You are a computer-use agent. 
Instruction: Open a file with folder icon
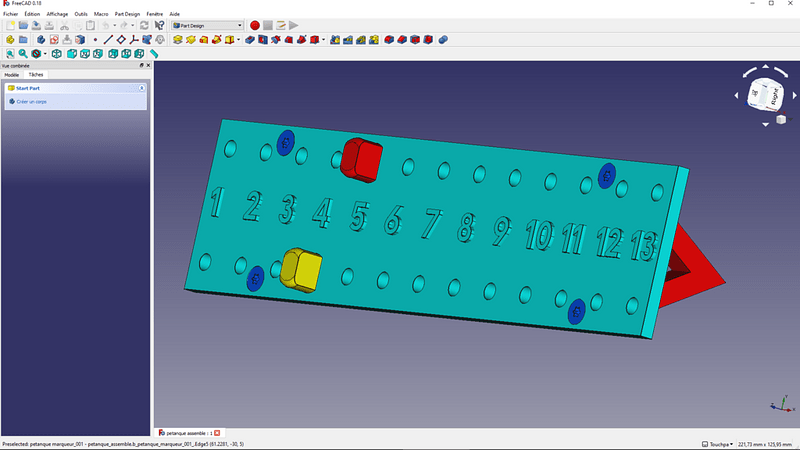pyautogui.click(x=23, y=26)
